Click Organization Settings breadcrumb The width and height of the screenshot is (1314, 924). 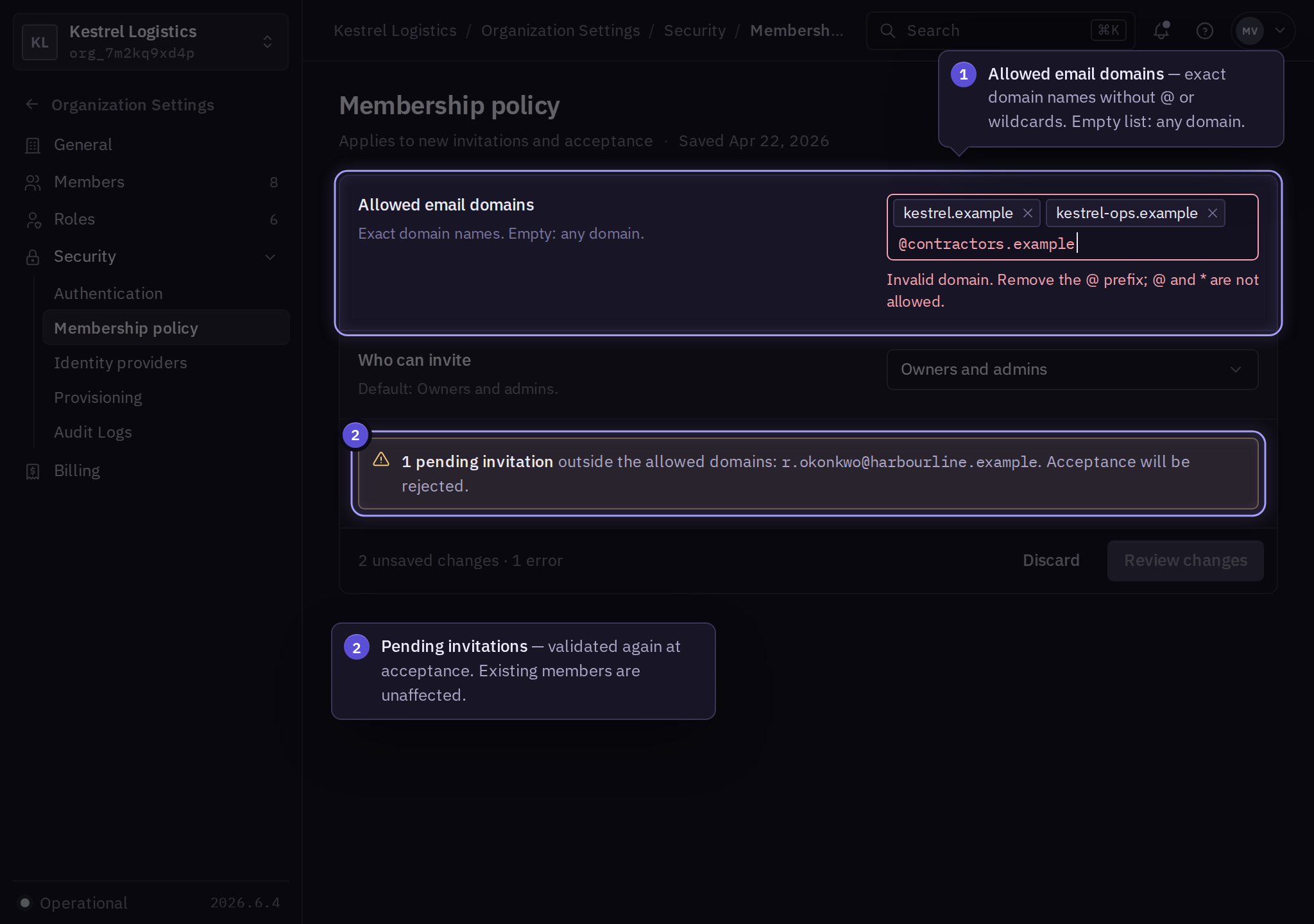click(x=560, y=31)
